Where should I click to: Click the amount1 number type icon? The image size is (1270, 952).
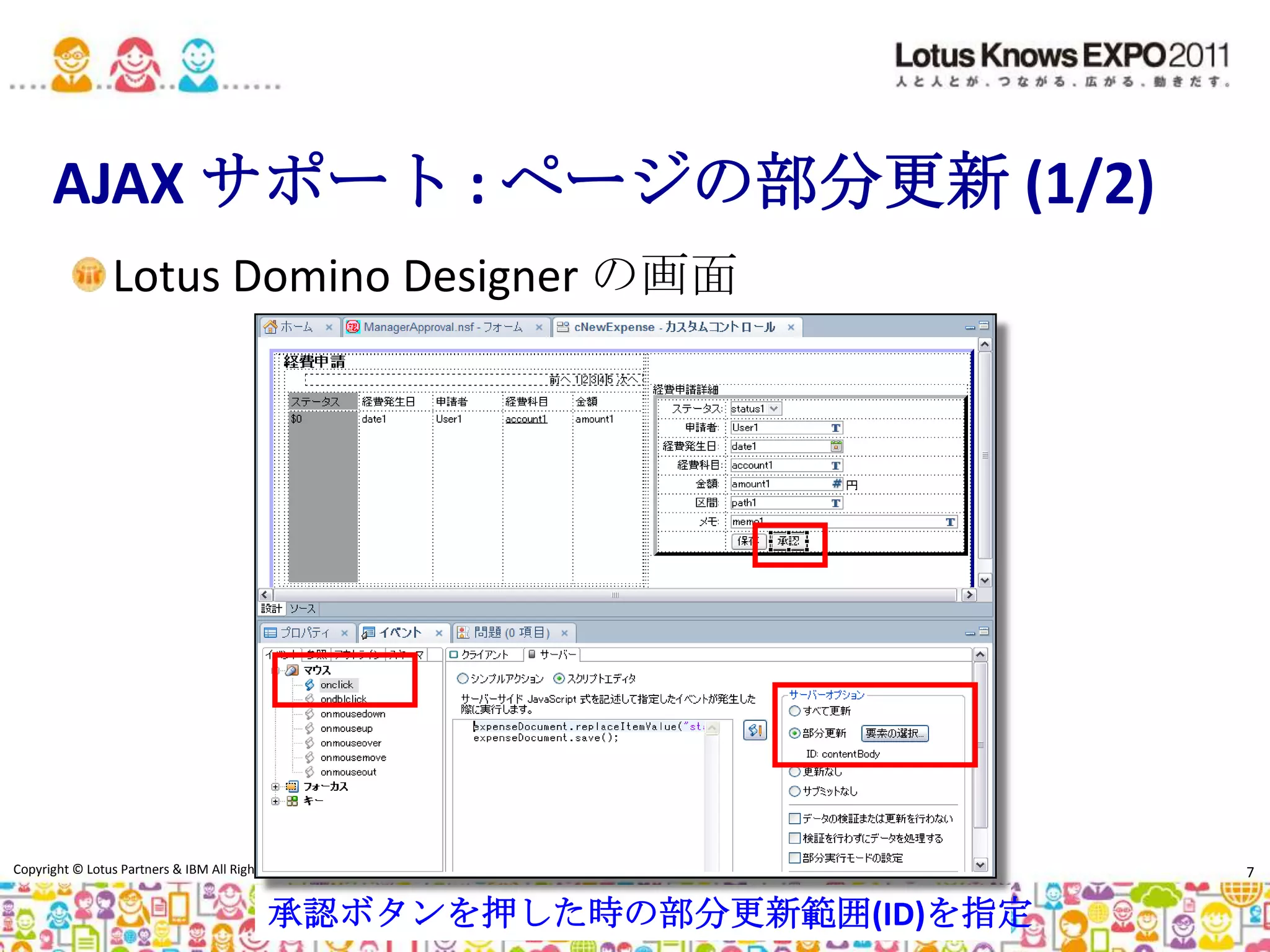point(837,484)
